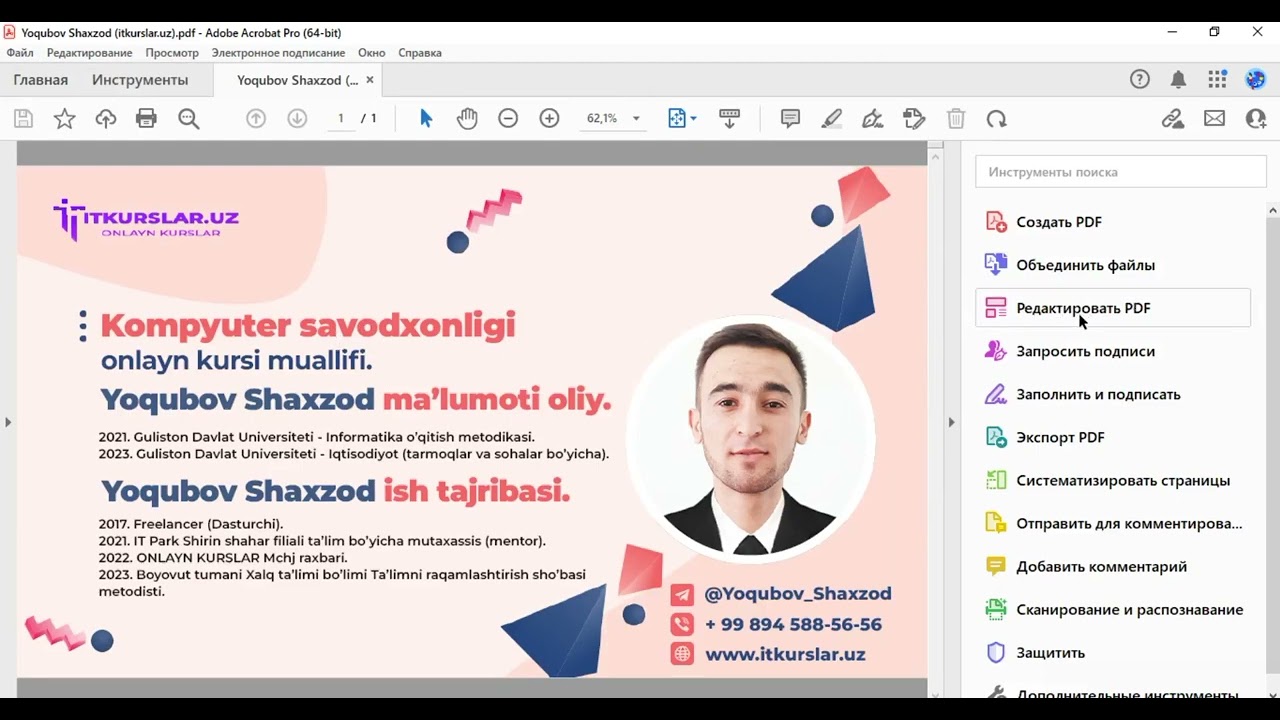Rotate the page clockwise
Viewport: 1280px width, 720px height.
pyautogui.click(x=996, y=118)
